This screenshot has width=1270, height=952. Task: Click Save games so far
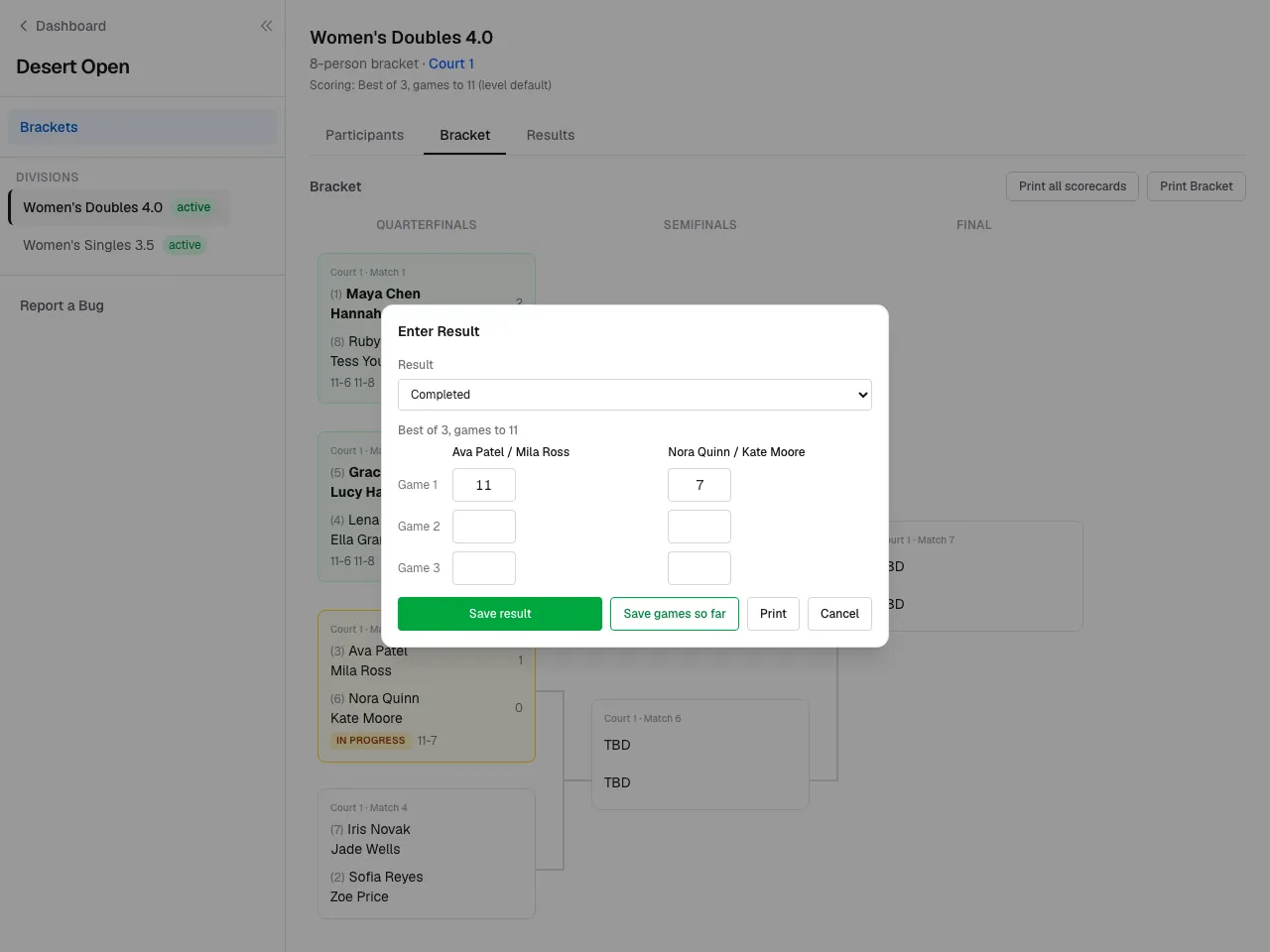click(x=675, y=614)
